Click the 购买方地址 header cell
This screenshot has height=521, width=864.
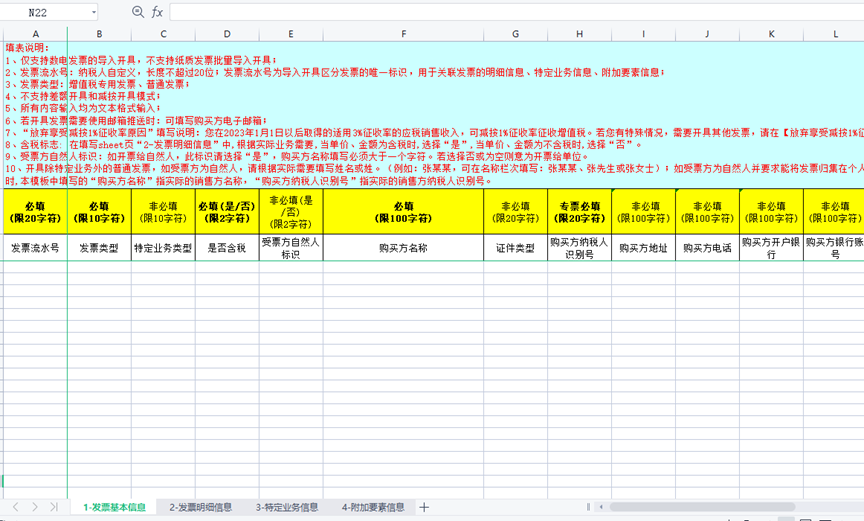tap(643, 248)
